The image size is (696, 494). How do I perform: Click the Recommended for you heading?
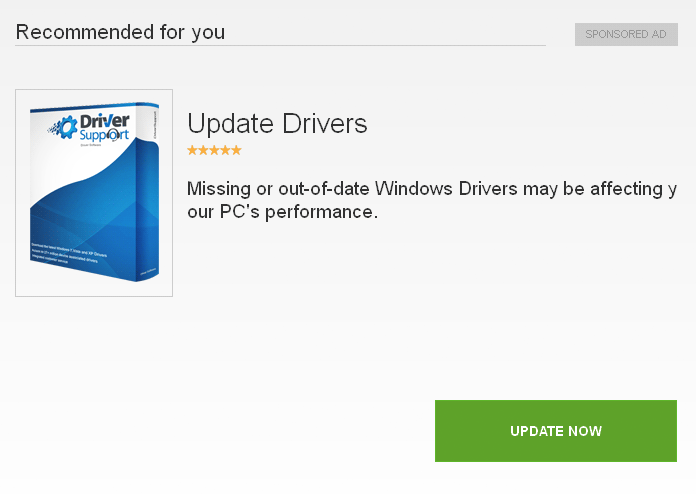click(x=120, y=32)
